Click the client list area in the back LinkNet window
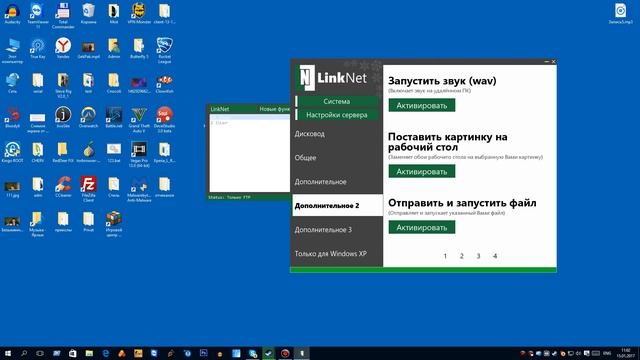This screenshot has height=360, width=640. click(x=249, y=153)
